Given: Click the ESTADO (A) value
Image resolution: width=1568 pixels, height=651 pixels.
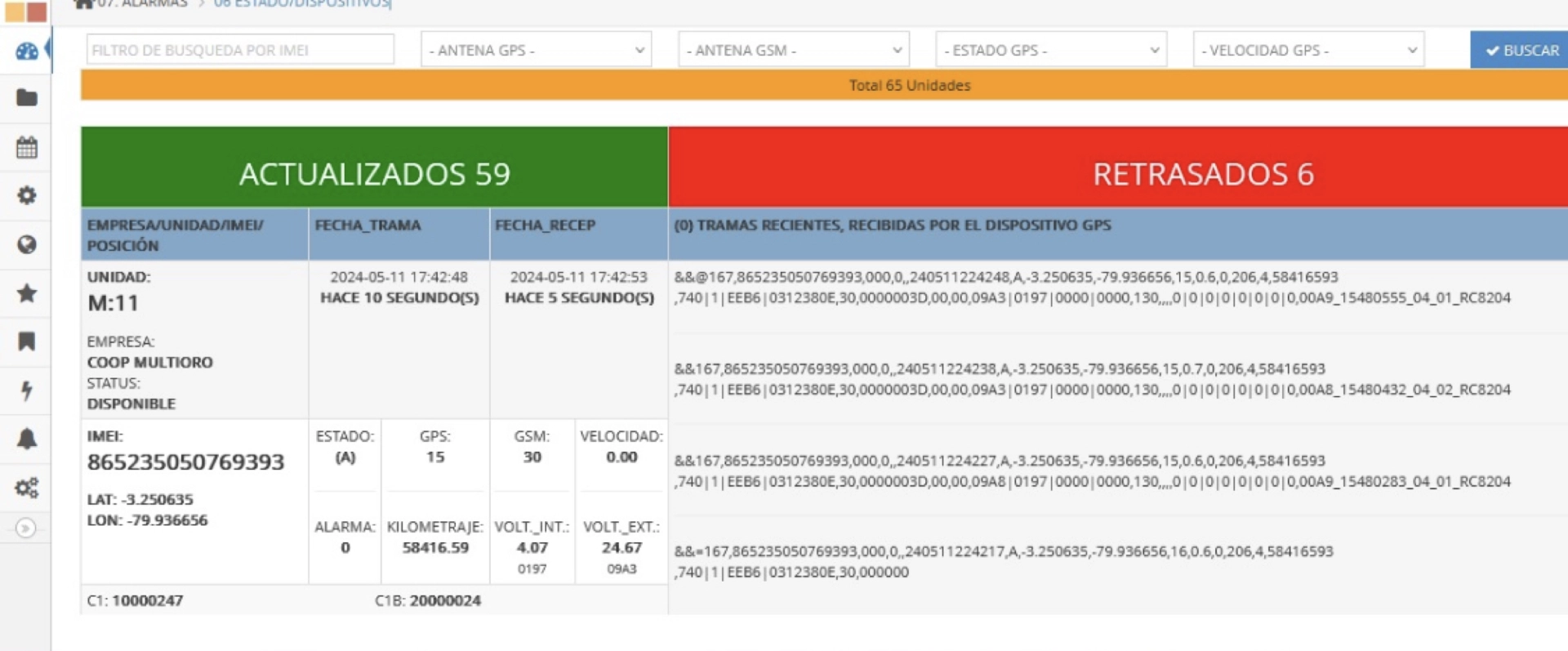Looking at the screenshot, I should point(345,457).
